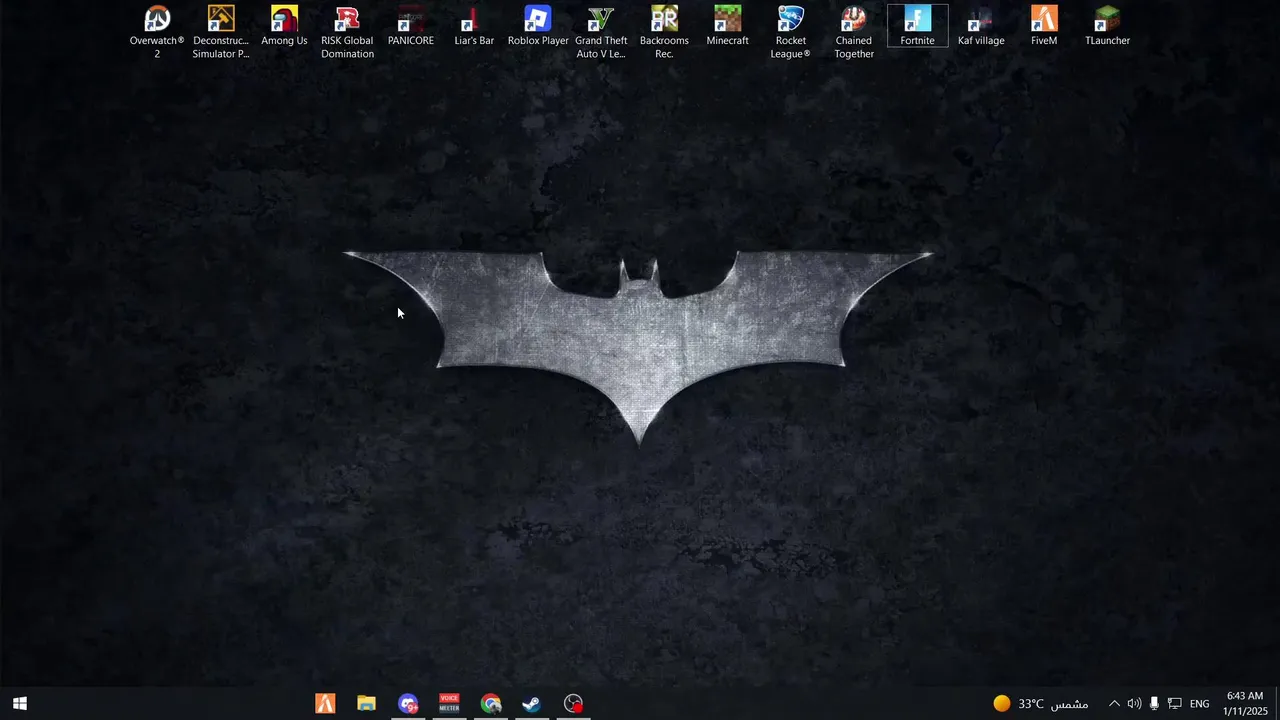Select the Rocket League shortcut
The image size is (1280, 720).
(791, 31)
